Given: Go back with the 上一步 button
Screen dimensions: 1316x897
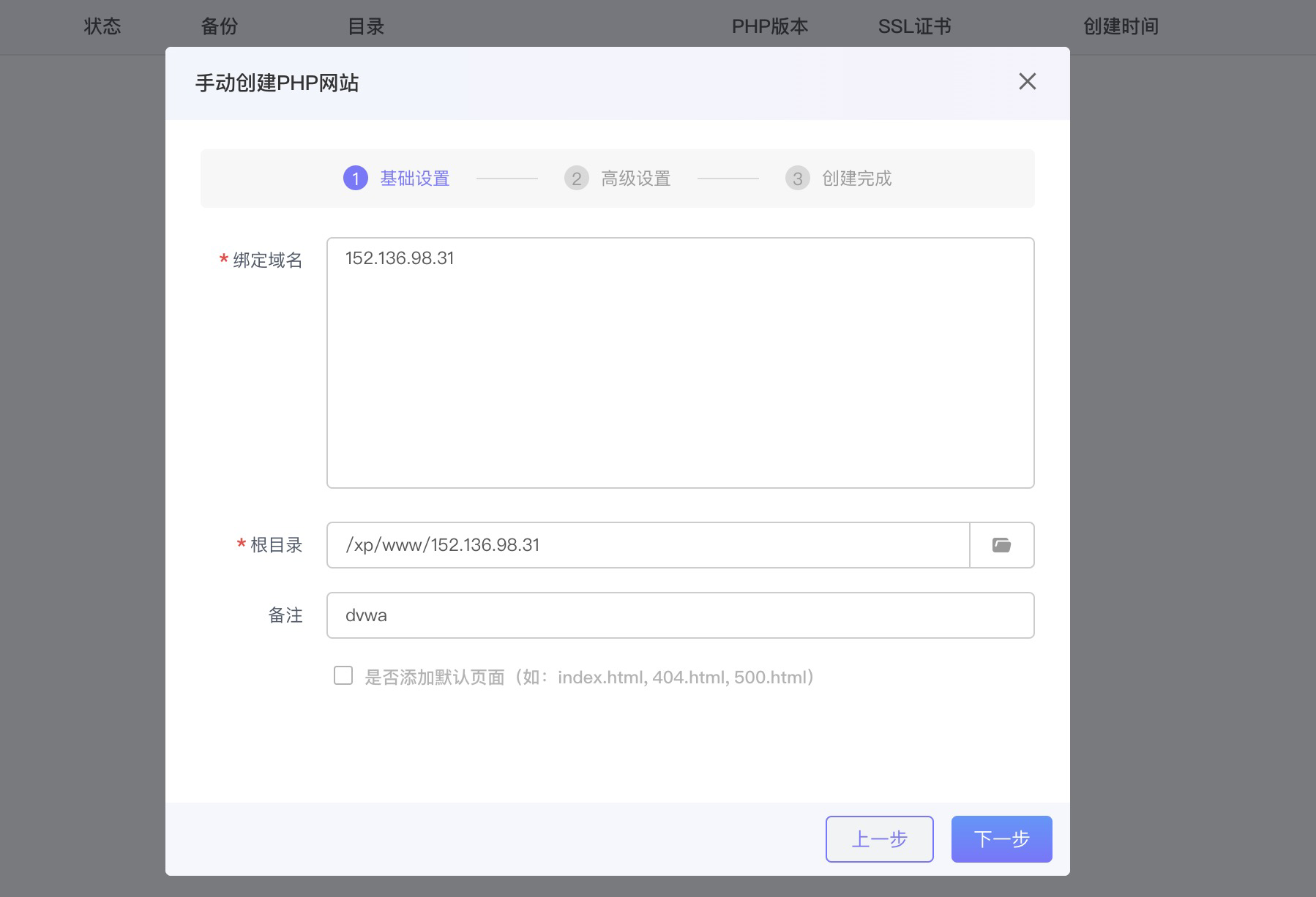Looking at the screenshot, I should [880, 839].
